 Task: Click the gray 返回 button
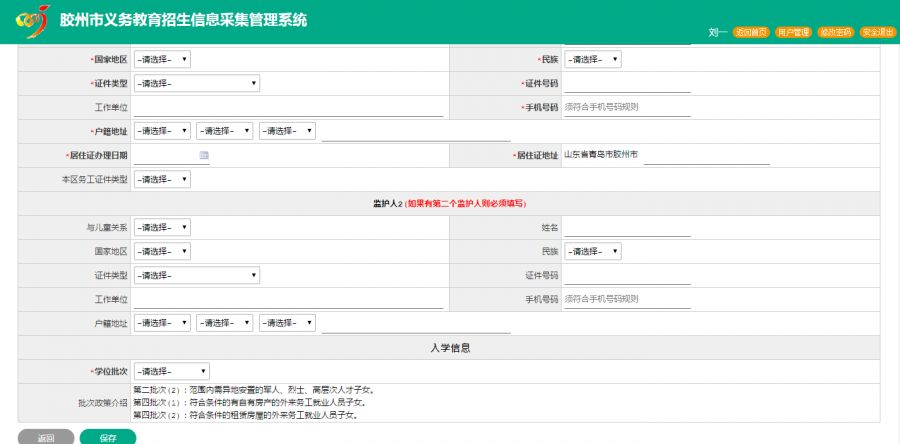tap(46, 438)
